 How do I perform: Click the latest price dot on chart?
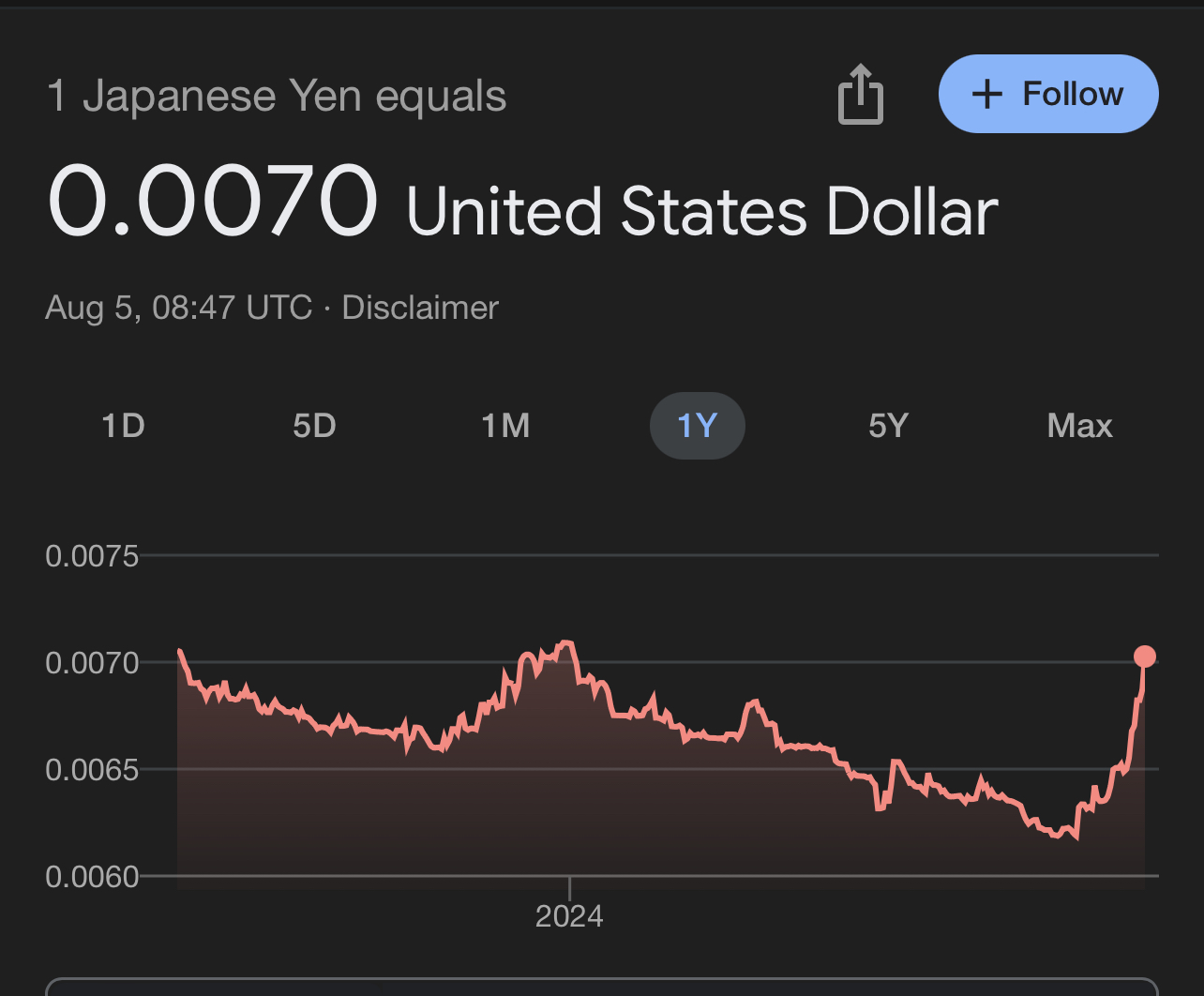point(1144,656)
